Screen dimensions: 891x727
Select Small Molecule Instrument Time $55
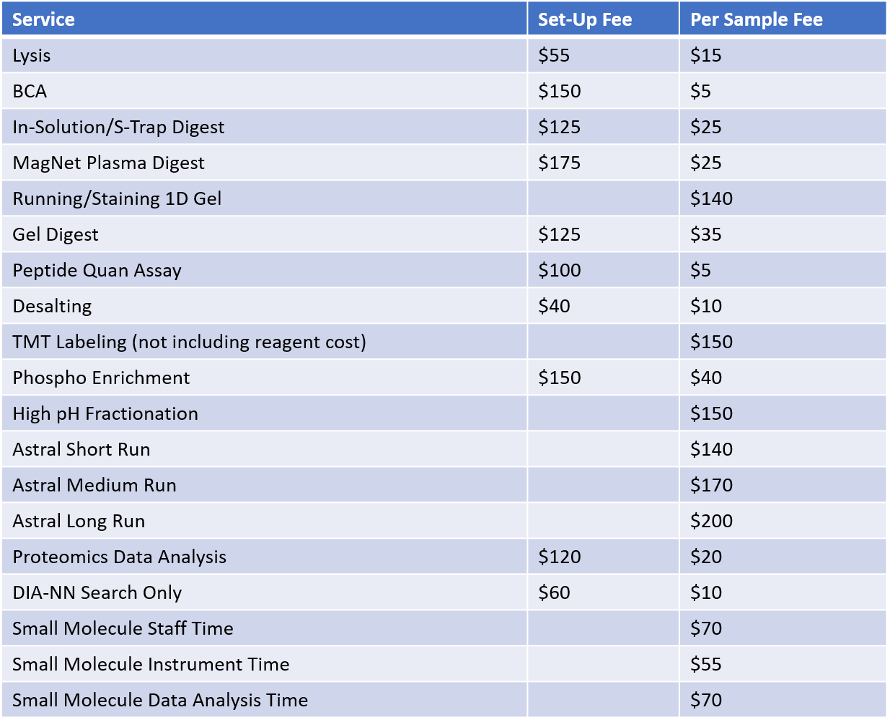[x=706, y=664]
